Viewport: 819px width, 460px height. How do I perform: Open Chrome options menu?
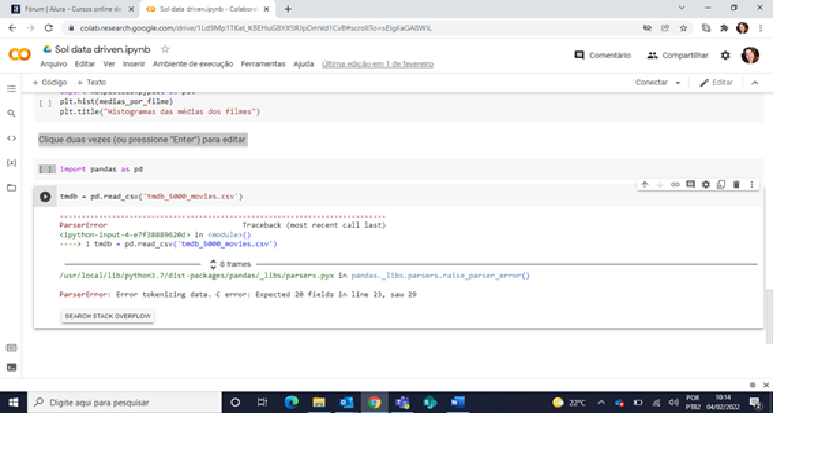pos(760,28)
